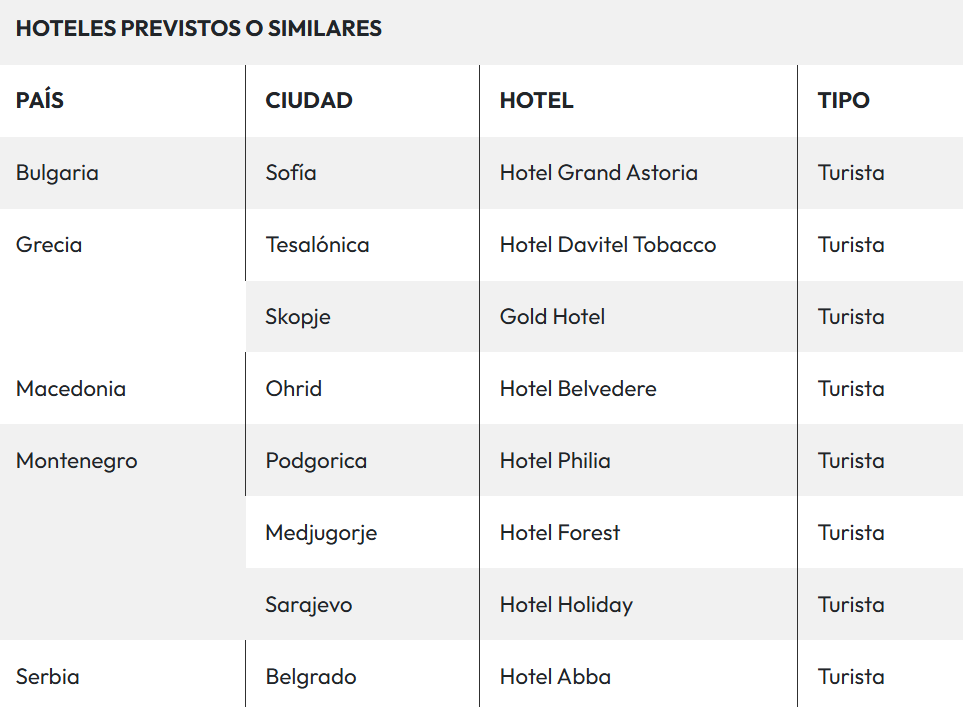This screenshot has height=707, width=964.
Task: Select the Tesalónica city cell
Action: click(317, 245)
